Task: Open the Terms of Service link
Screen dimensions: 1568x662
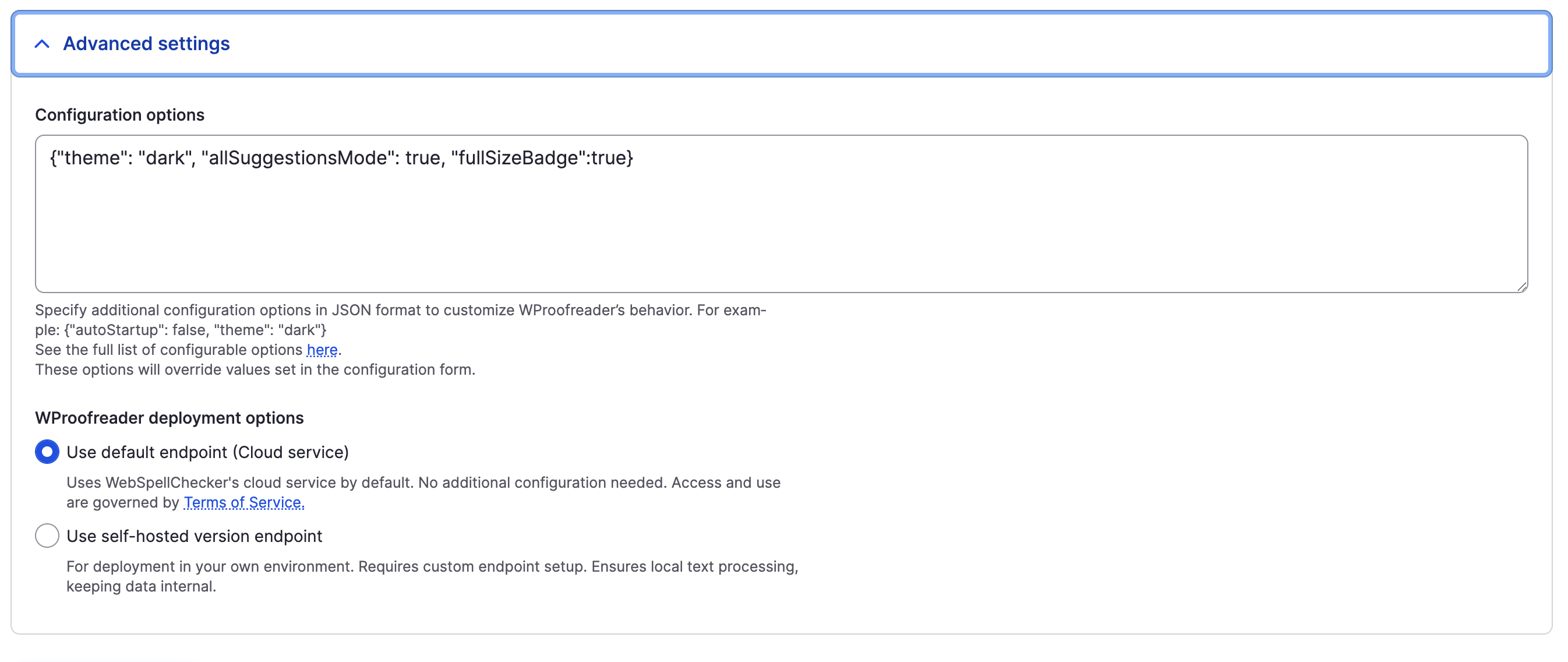Action: pyautogui.click(x=243, y=502)
